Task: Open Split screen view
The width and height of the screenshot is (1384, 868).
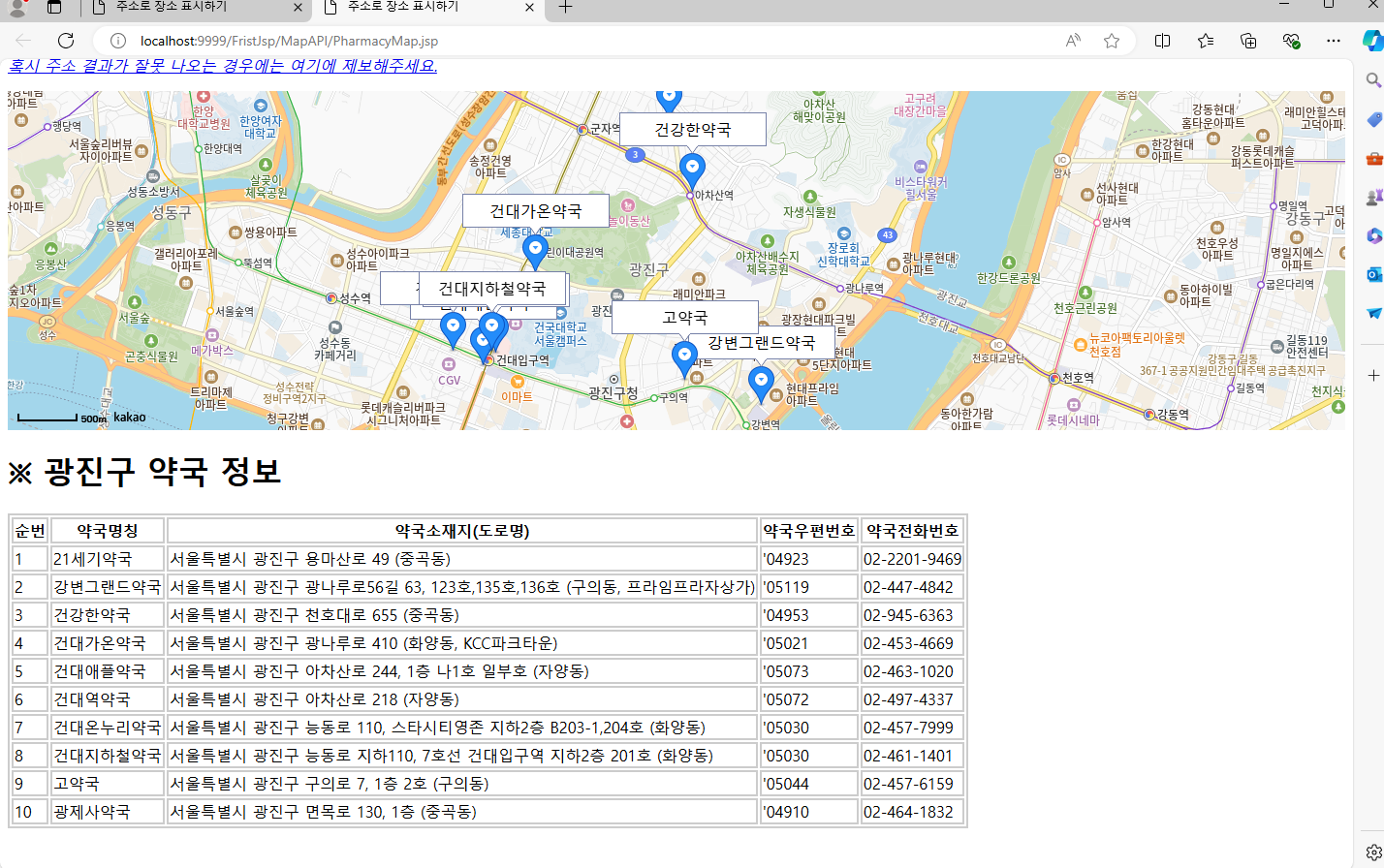Action: (1163, 41)
